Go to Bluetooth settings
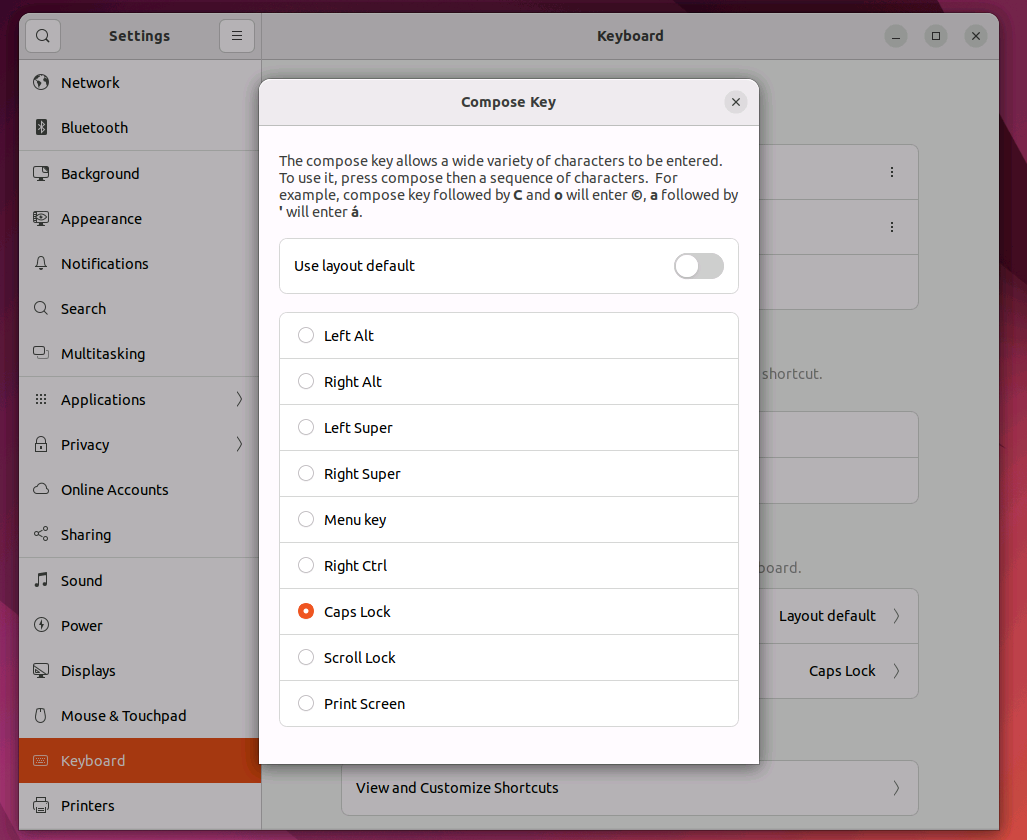This screenshot has width=1027, height=840. [140, 127]
